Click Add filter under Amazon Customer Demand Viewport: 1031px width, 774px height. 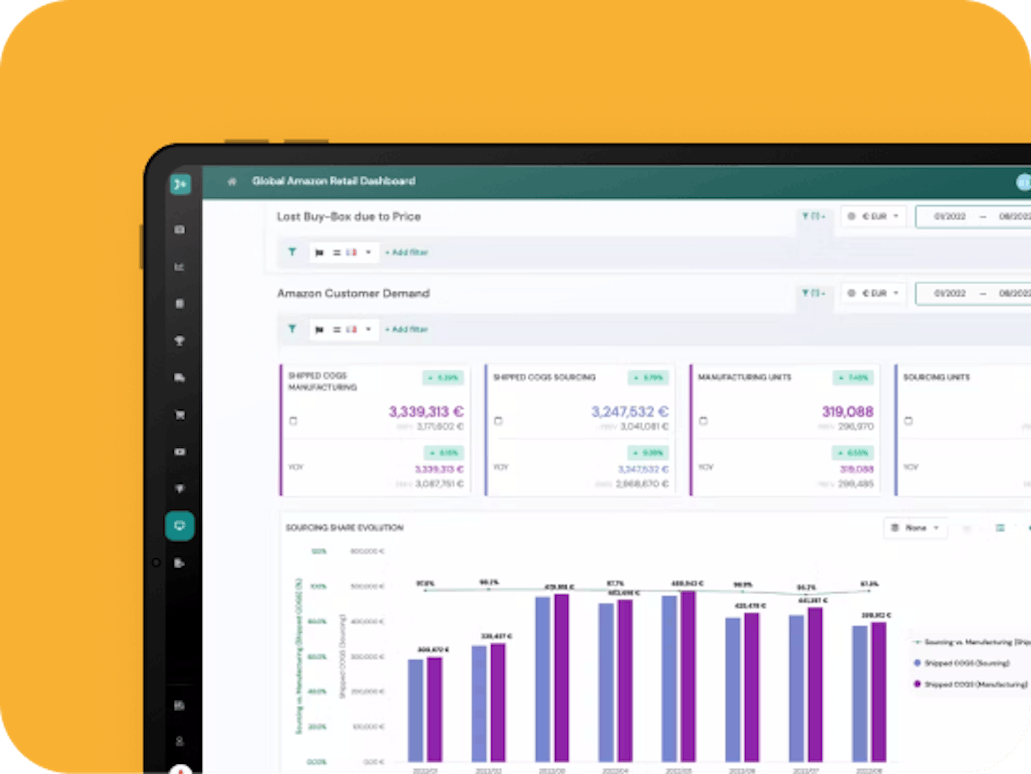[406, 329]
